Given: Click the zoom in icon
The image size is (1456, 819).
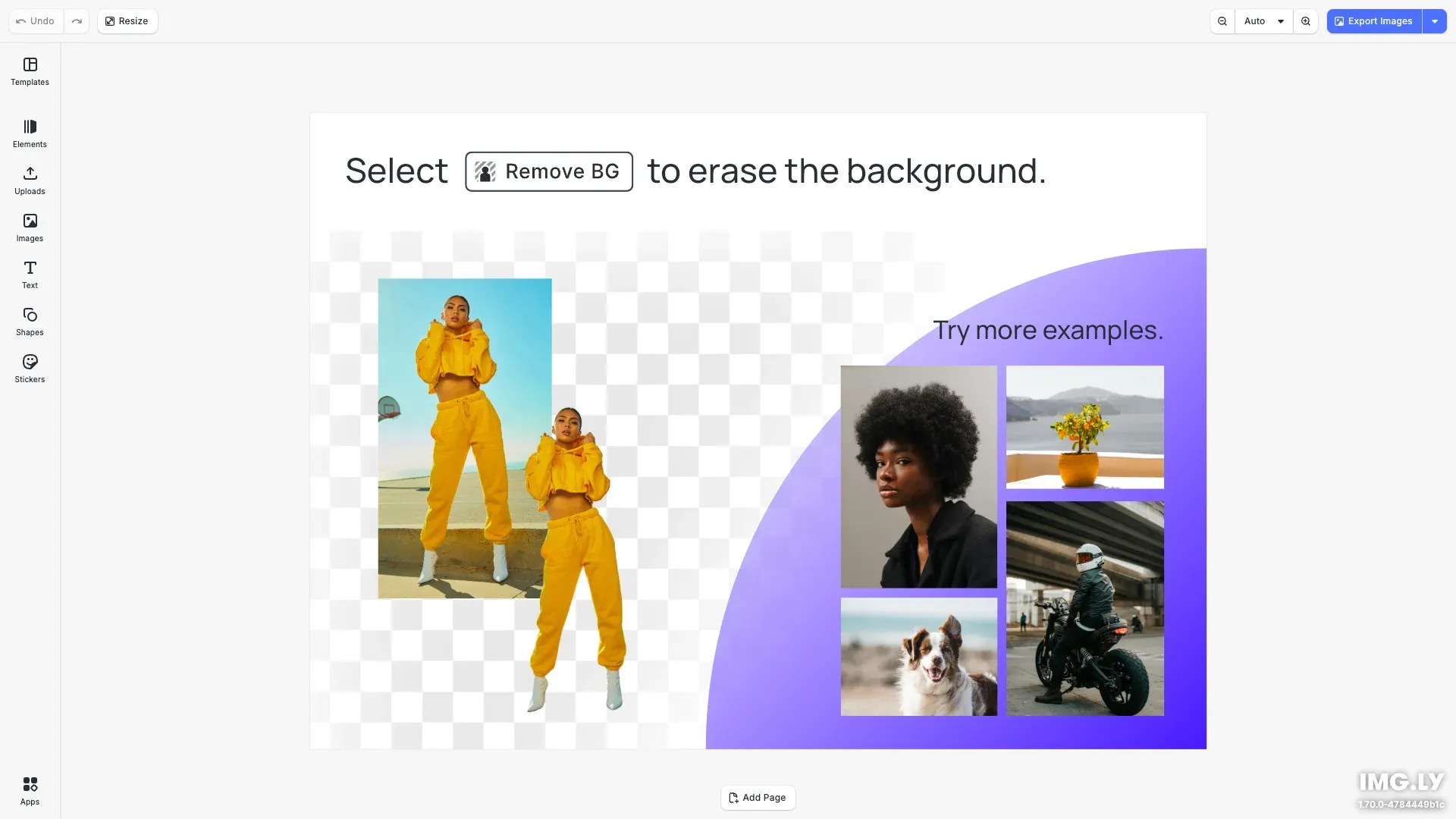Looking at the screenshot, I should click(x=1305, y=21).
